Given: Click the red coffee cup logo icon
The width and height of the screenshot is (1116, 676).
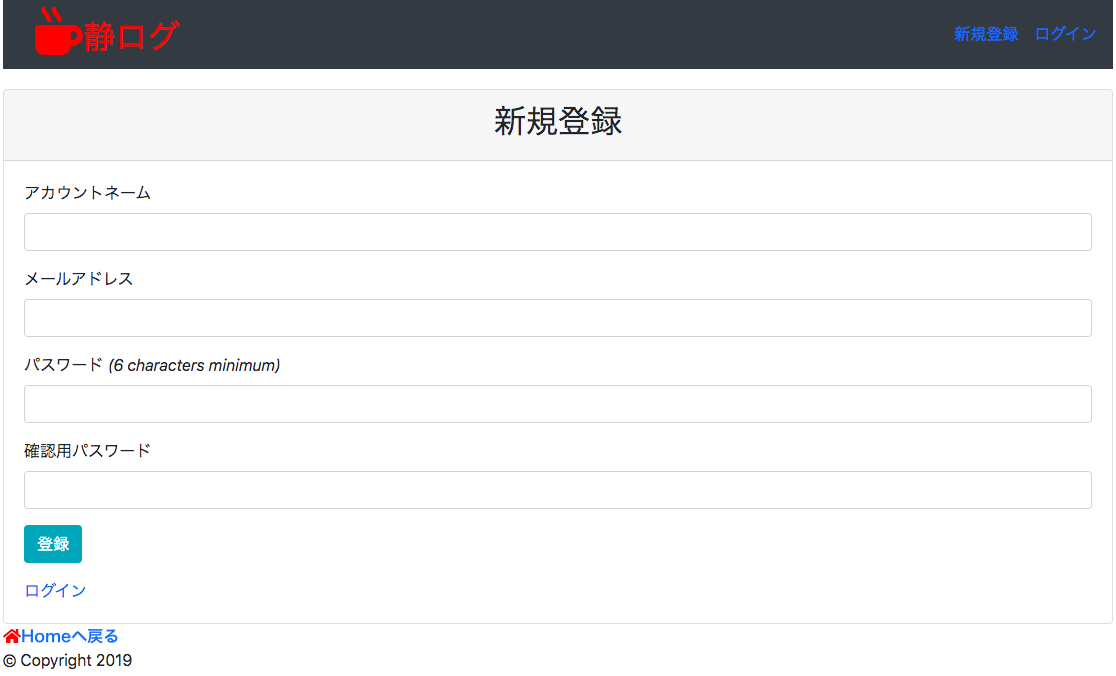Looking at the screenshot, I should [x=57, y=34].
